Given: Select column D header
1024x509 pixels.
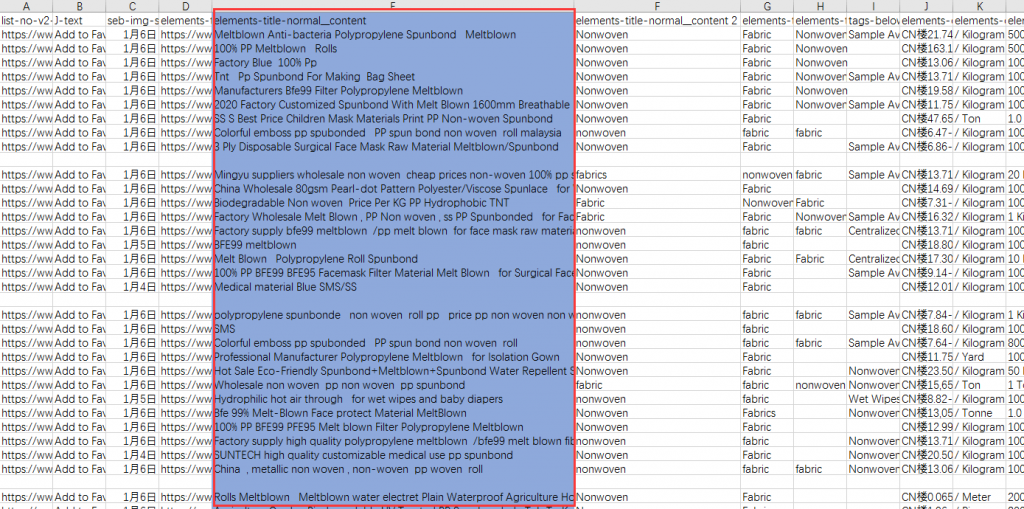Looking at the screenshot, I should pos(185,6).
